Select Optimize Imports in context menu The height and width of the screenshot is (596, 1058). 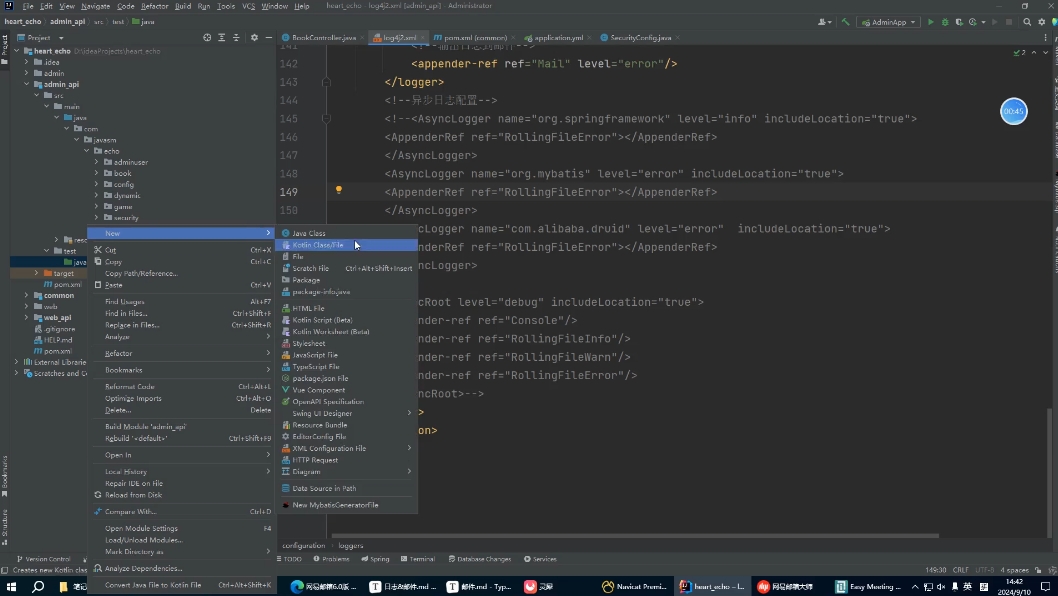click(181, 398)
